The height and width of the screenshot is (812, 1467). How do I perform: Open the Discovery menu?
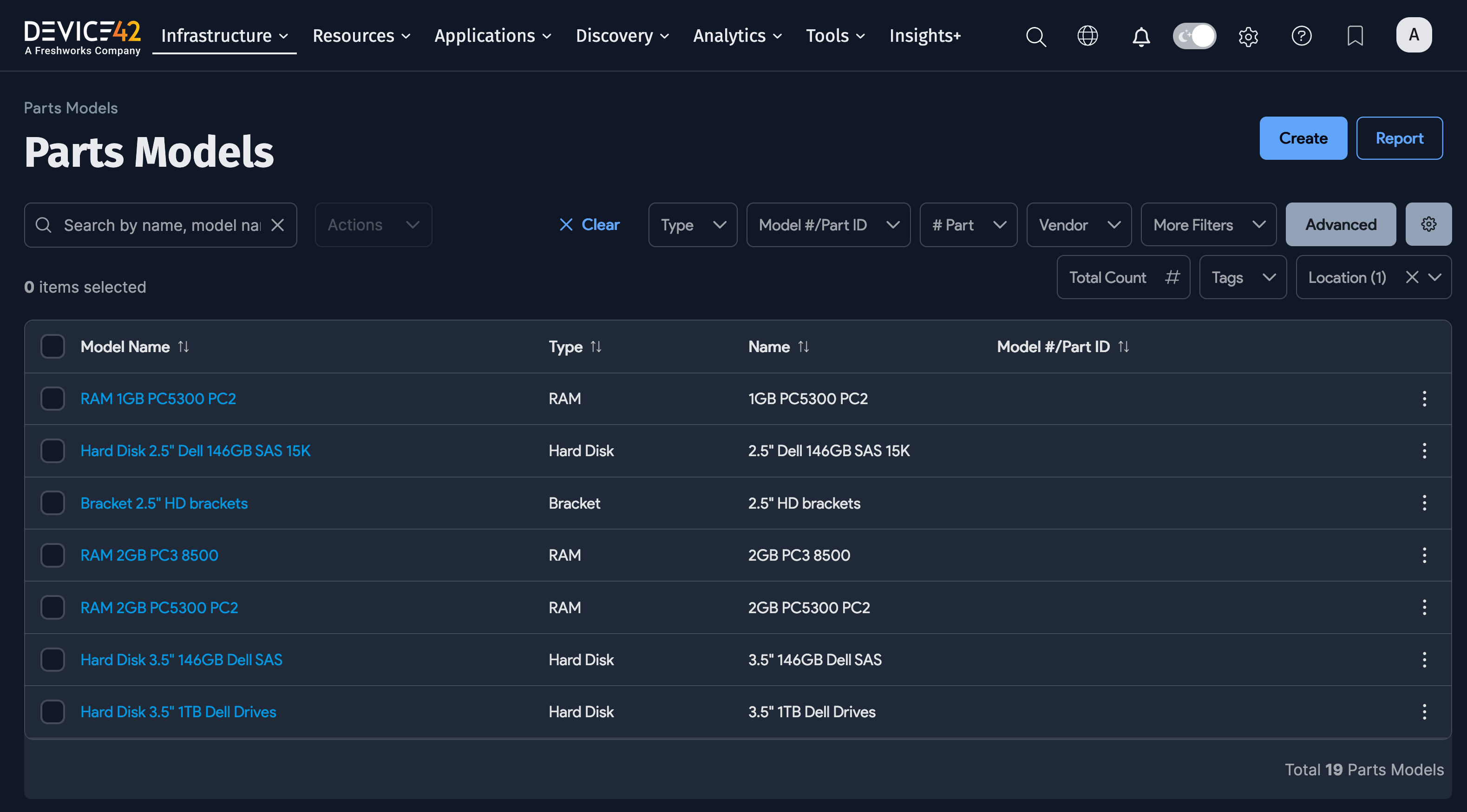tap(622, 36)
